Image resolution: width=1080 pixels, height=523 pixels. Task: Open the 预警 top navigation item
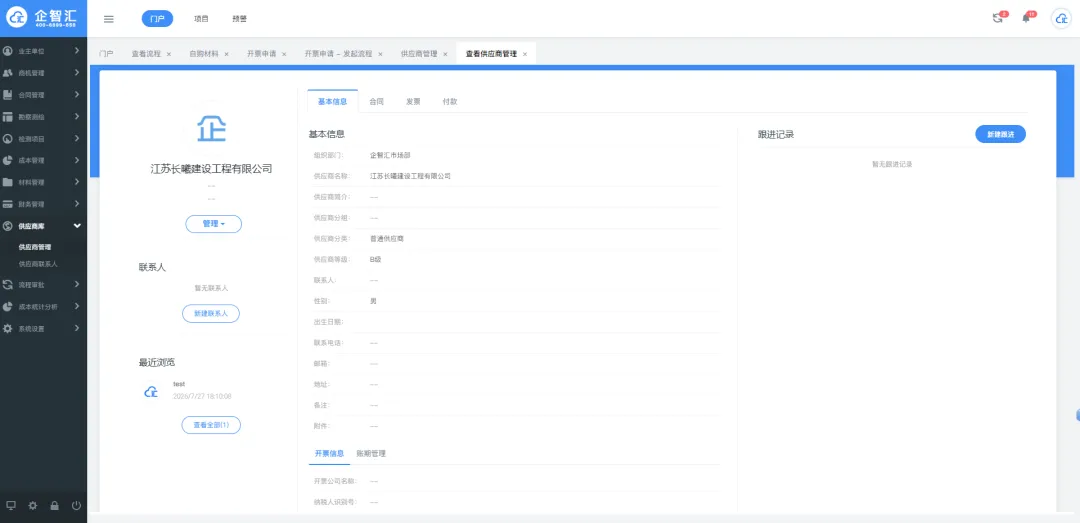click(x=240, y=19)
